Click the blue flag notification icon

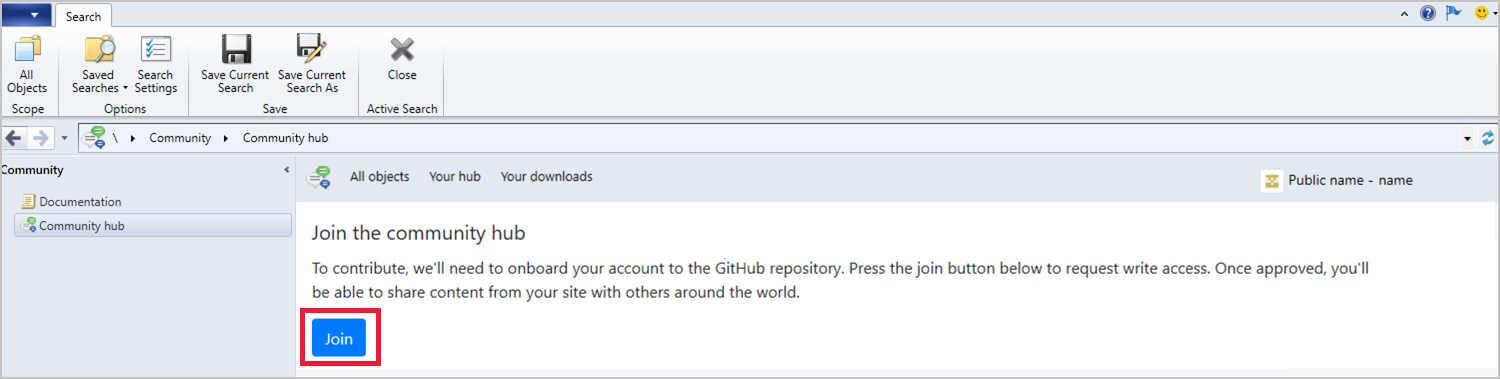click(1453, 13)
